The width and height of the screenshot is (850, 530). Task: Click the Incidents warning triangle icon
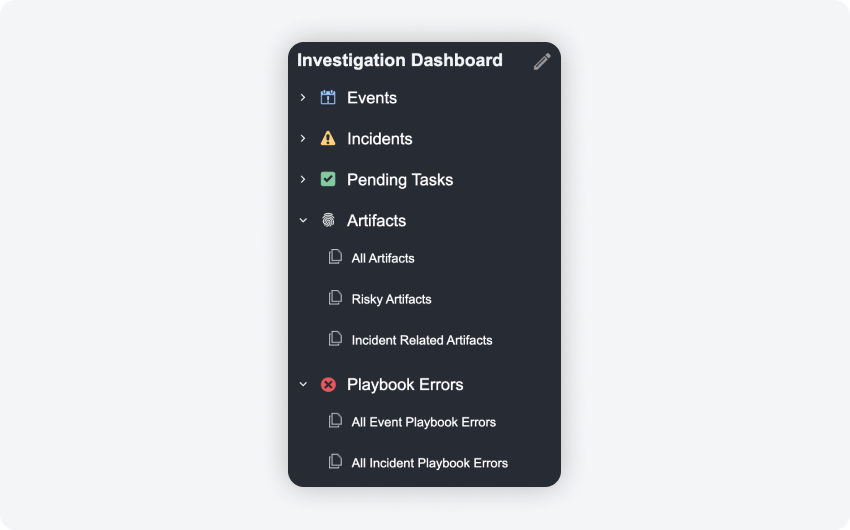tap(328, 139)
